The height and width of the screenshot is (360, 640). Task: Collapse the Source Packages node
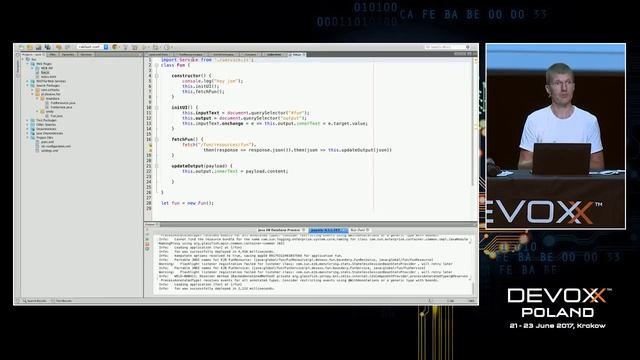click(28, 86)
